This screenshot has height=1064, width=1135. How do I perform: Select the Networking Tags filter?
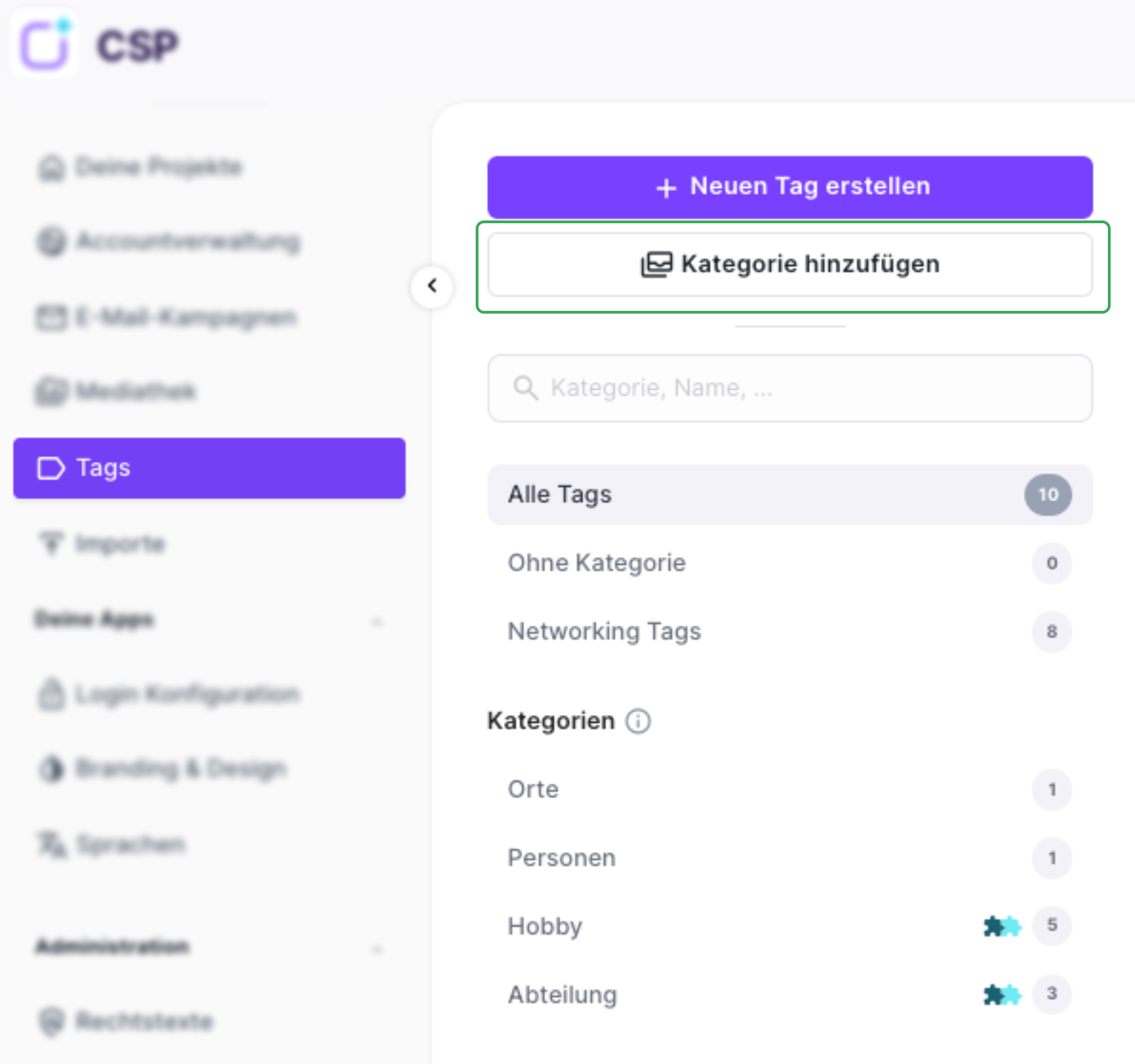(790, 631)
